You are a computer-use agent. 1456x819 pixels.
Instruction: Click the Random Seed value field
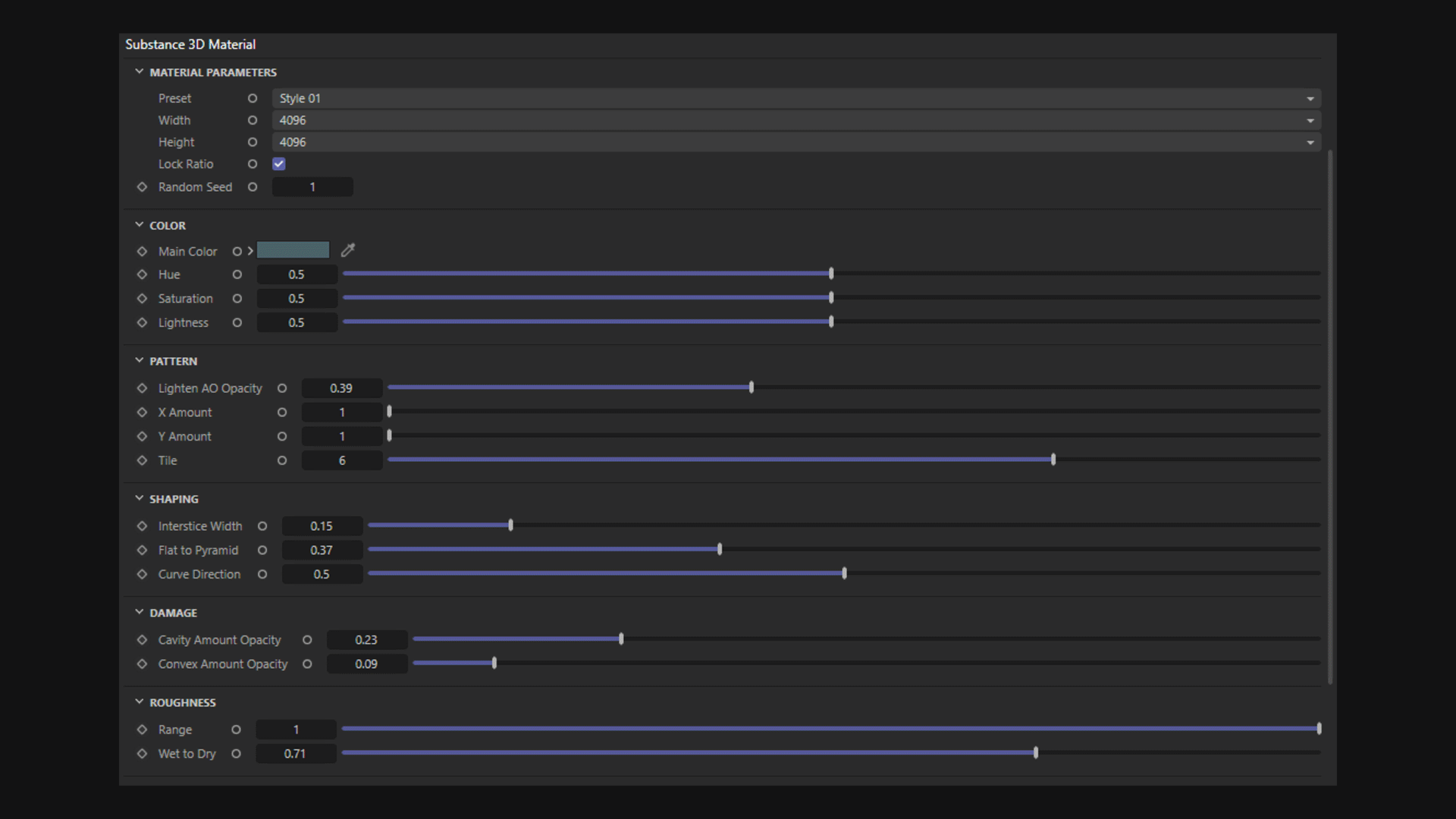pyautogui.click(x=312, y=187)
